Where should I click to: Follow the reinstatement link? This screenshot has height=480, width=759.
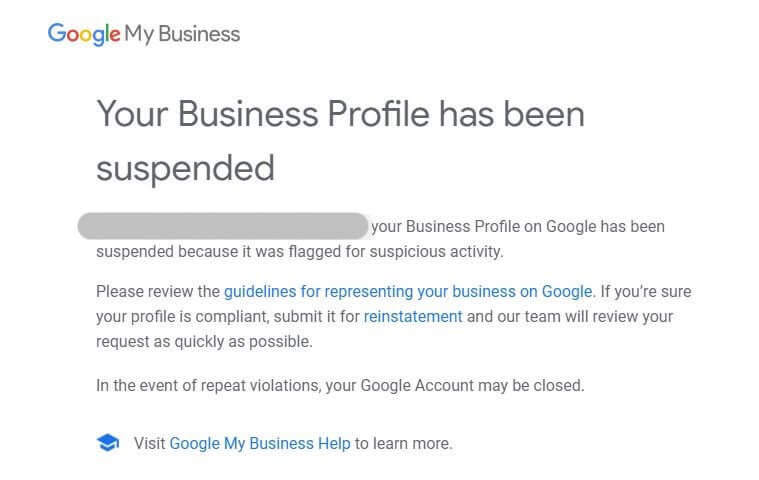tap(413, 317)
